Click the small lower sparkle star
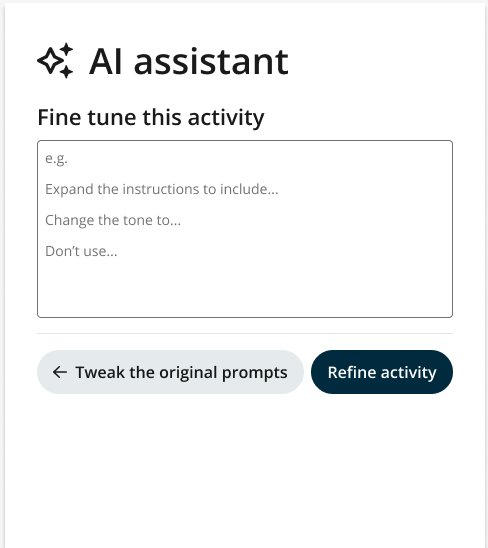Screen dimensions: 488x548 click(x=66, y=72)
